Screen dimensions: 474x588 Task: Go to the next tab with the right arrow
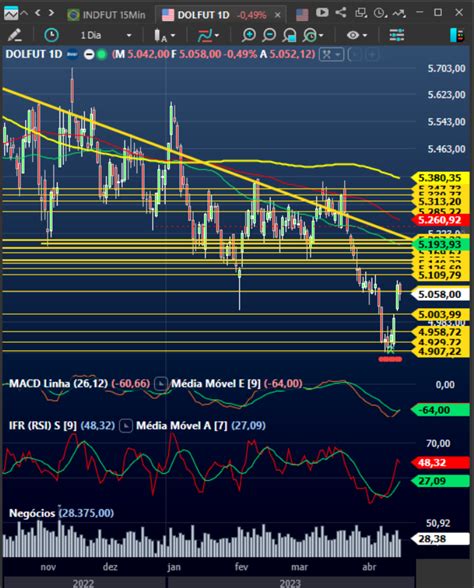click(x=51, y=14)
